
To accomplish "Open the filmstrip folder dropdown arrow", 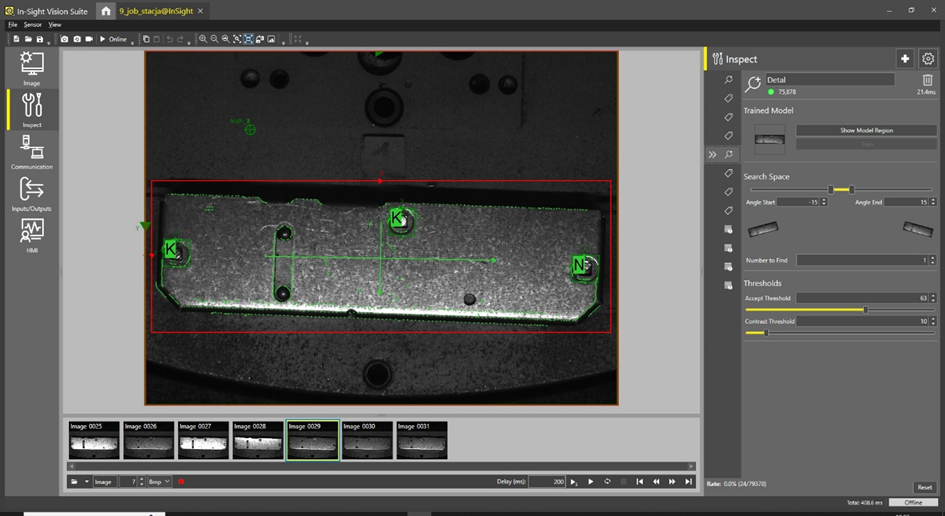I will pyautogui.click(x=87, y=482).
